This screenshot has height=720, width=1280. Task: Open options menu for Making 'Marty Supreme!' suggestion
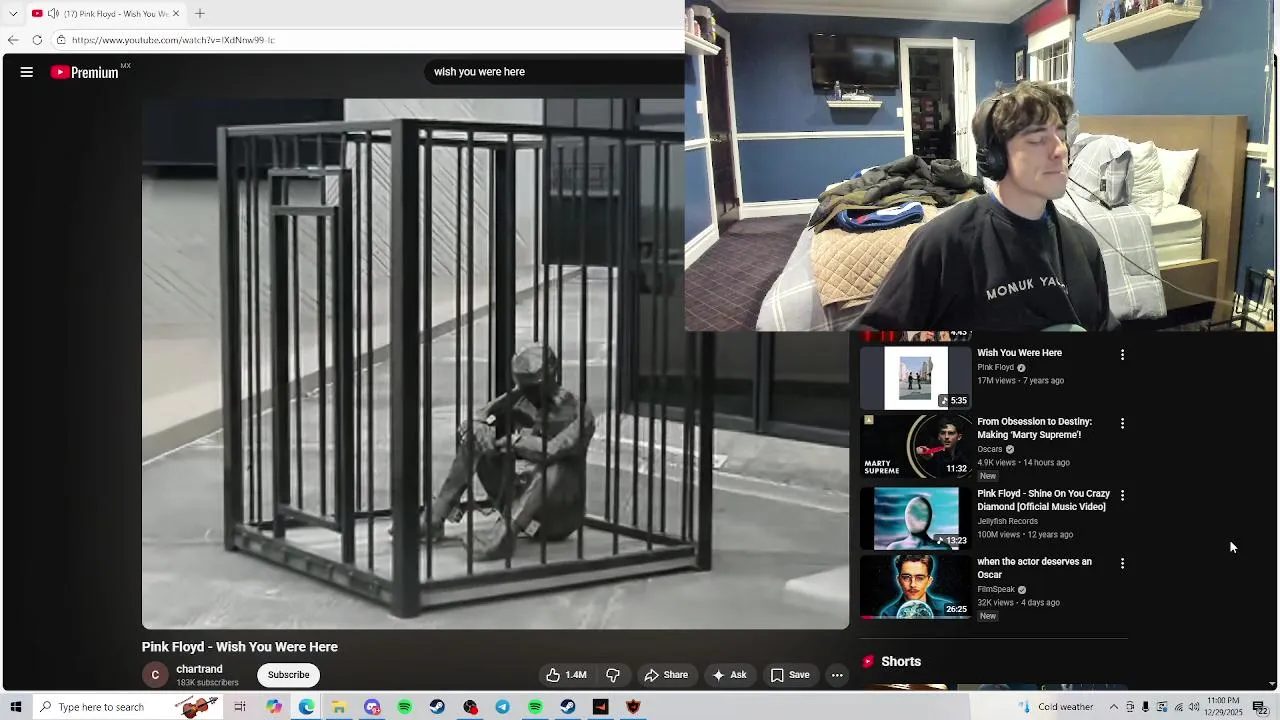coord(1122,424)
